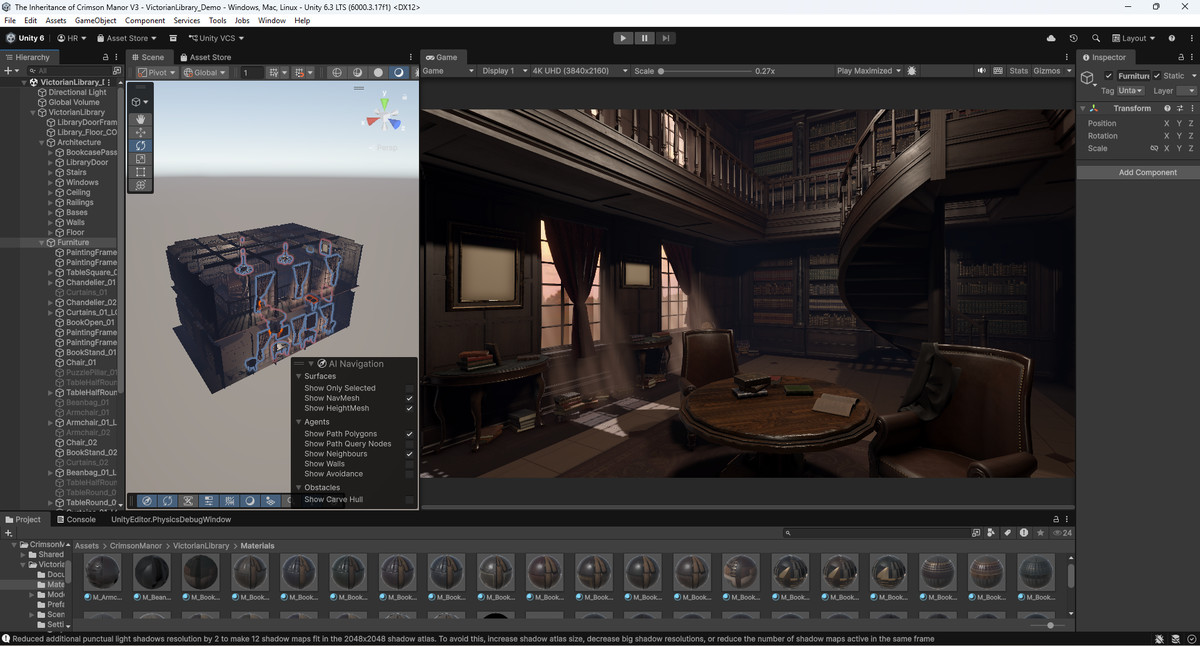Toggle the Static checkbox in Inspector
Screen dimensions: 1200x646
(1157, 76)
